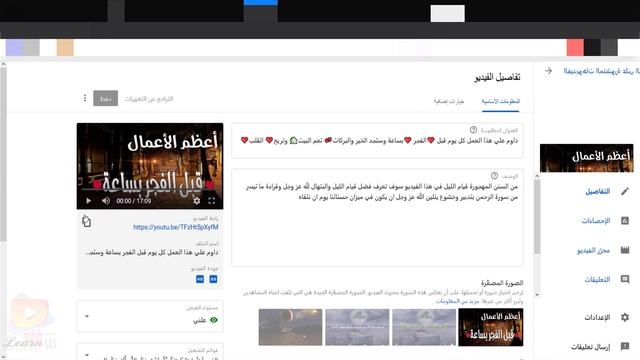Select auto thumbnail beside the moon thumbnail
The image size is (640, 360).
[x=357, y=327]
